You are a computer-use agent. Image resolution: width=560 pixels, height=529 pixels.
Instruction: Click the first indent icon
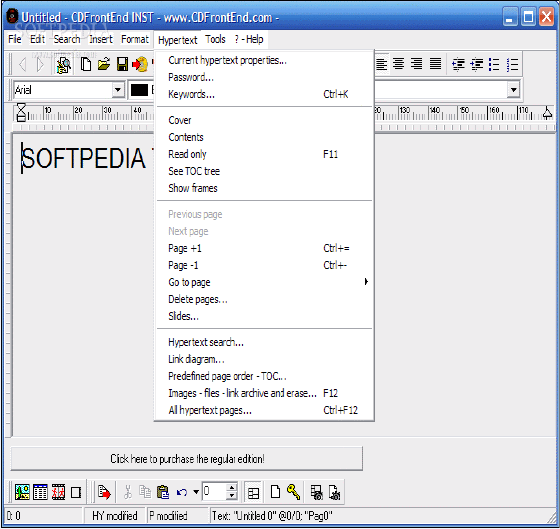(458, 65)
